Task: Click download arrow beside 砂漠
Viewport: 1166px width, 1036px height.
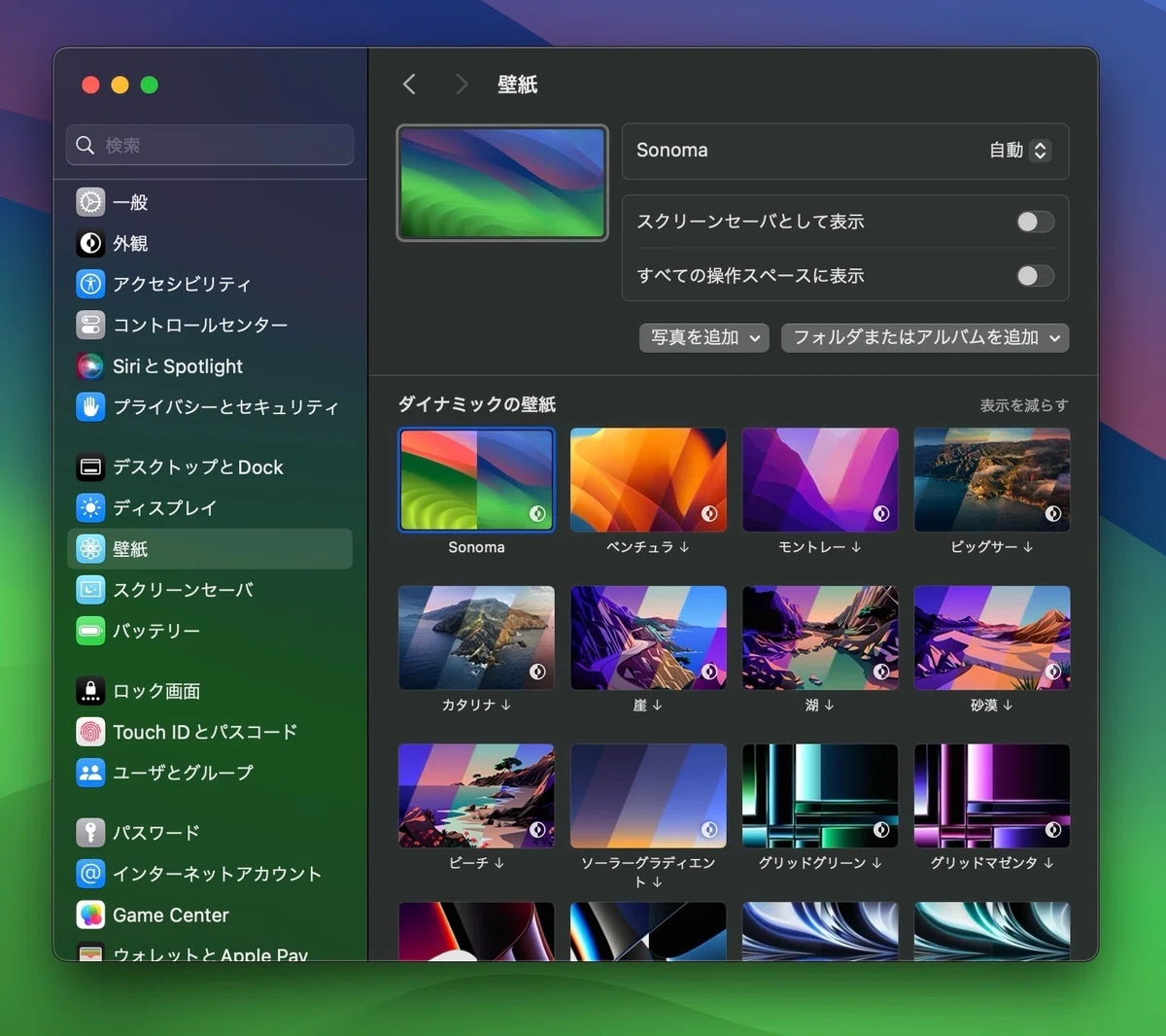Action: tap(1008, 705)
